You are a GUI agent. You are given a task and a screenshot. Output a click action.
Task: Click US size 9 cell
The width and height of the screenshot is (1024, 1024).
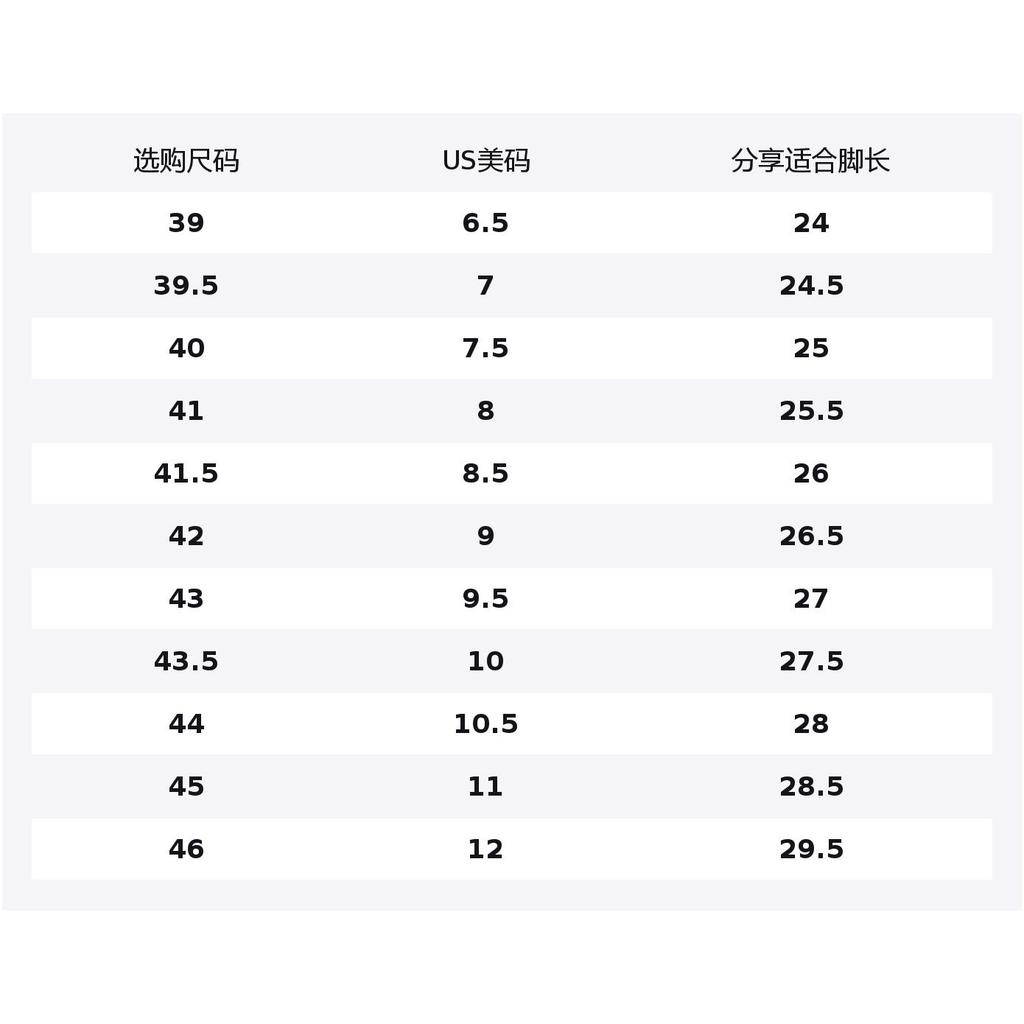(x=485, y=536)
